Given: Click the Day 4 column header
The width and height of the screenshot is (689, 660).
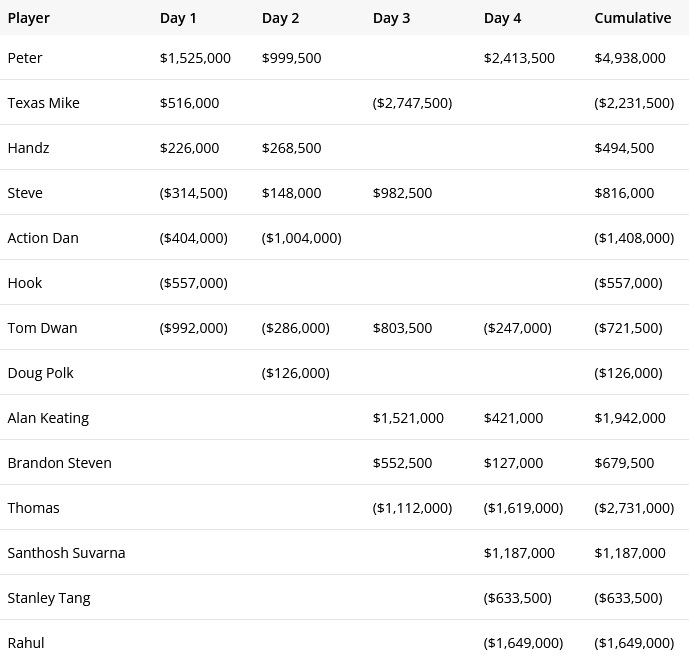Looking at the screenshot, I should (503, 18).
